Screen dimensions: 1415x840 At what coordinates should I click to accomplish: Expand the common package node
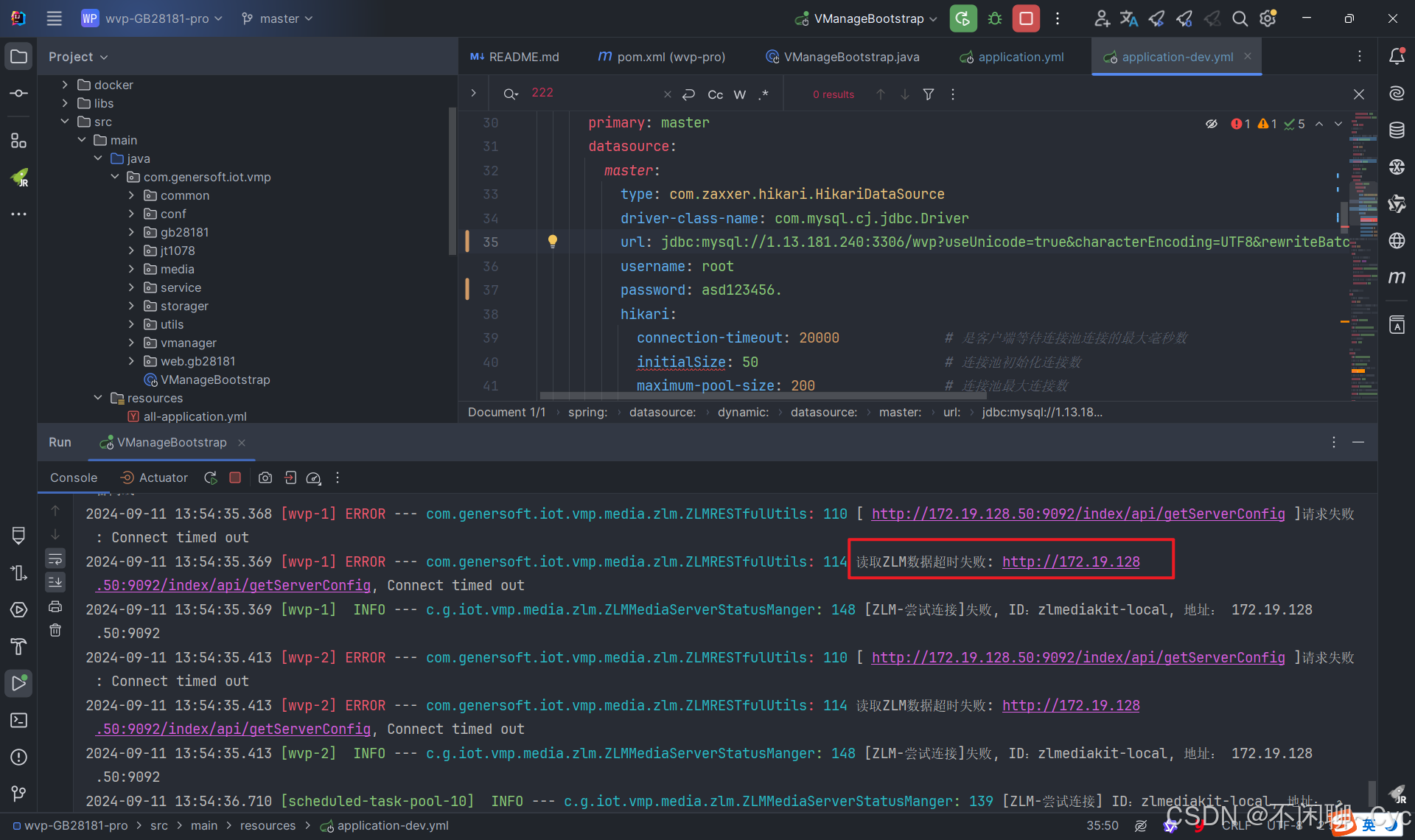[x=131, y=195]
